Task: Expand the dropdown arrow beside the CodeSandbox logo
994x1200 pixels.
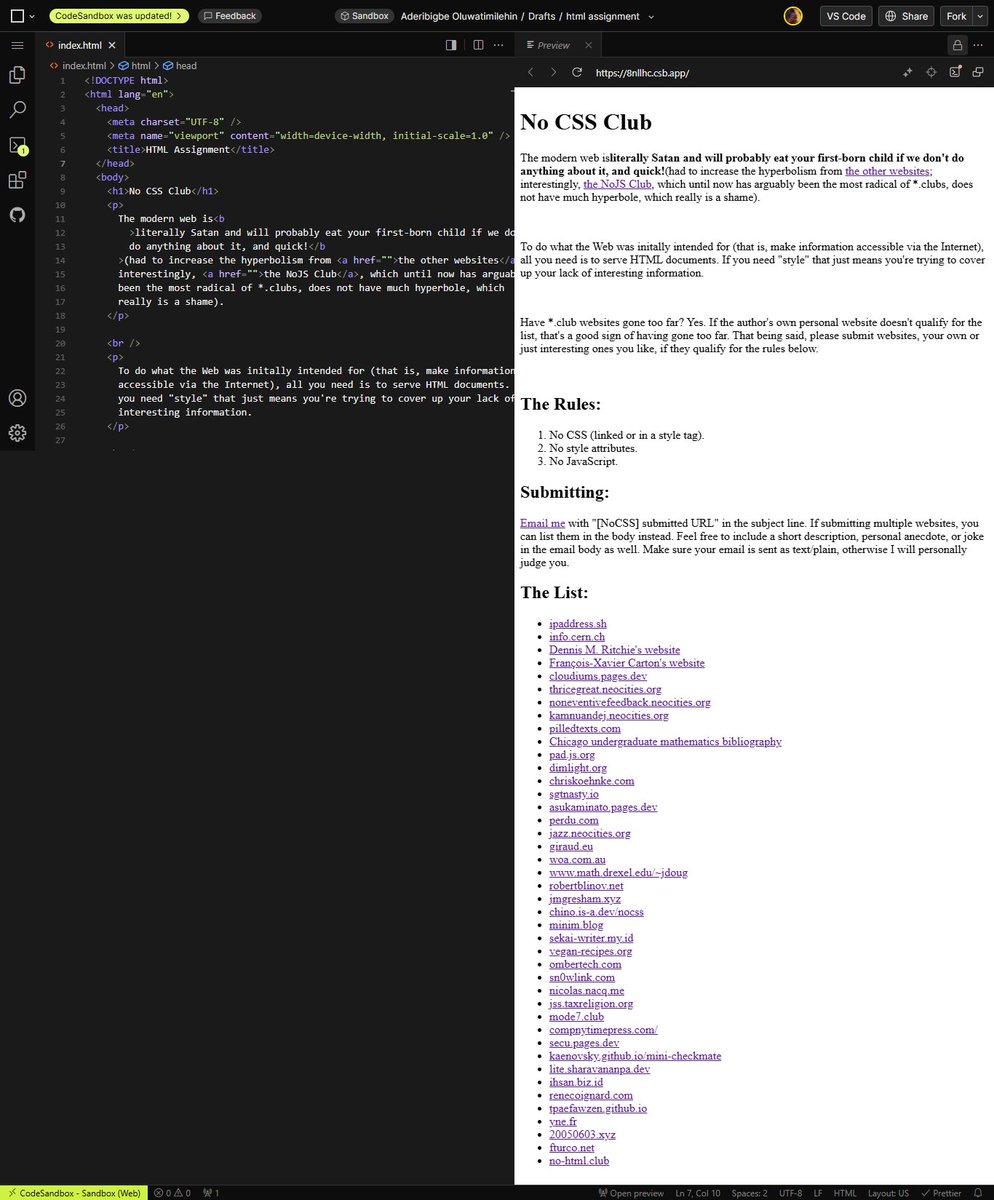Action: point(33,16)
